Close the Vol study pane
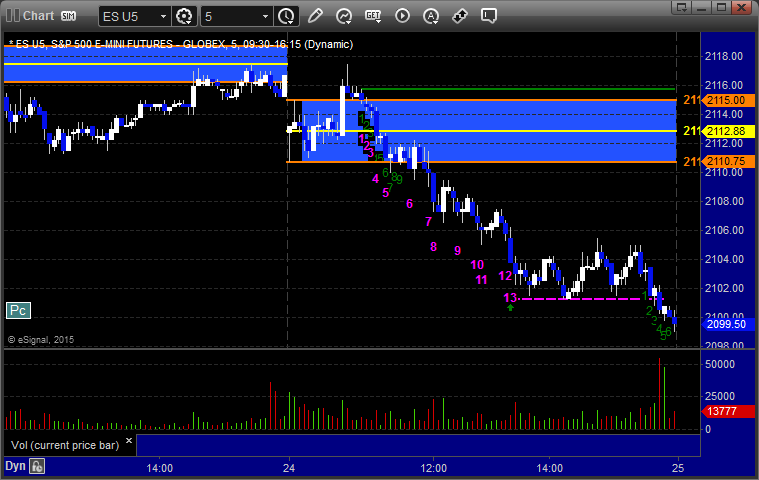Image resolution: width=759 pixels, height=480 pixels. click(x=129, y=440)
